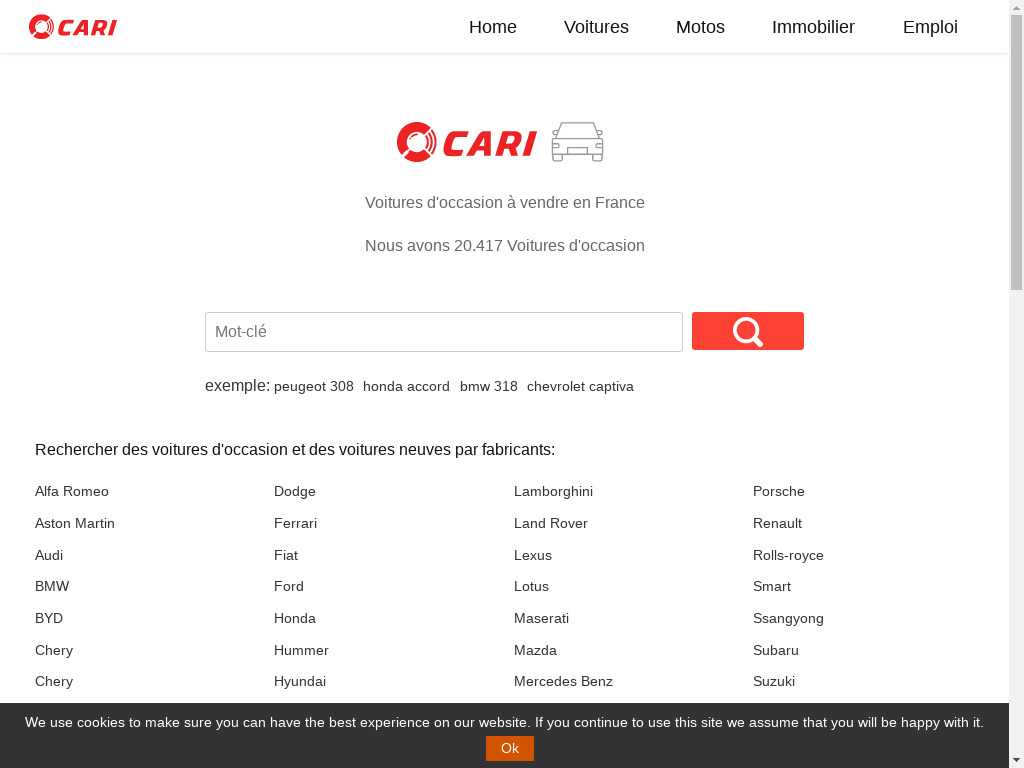The height and width of the screenshot is (768, 1024).
Task: Click the scrollbar up arrow
Action: click(1016, 7)
